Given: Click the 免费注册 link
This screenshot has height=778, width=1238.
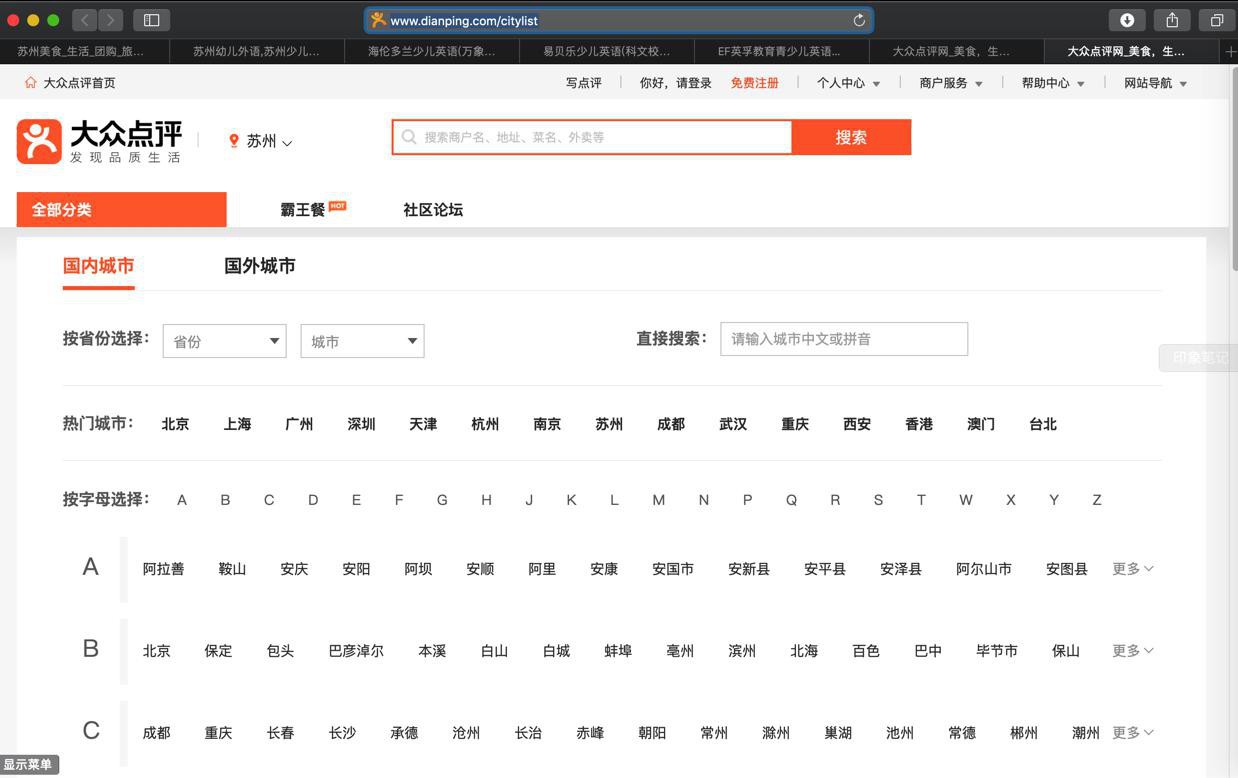Looking at the screenshot, I should (x=754, y=83).
